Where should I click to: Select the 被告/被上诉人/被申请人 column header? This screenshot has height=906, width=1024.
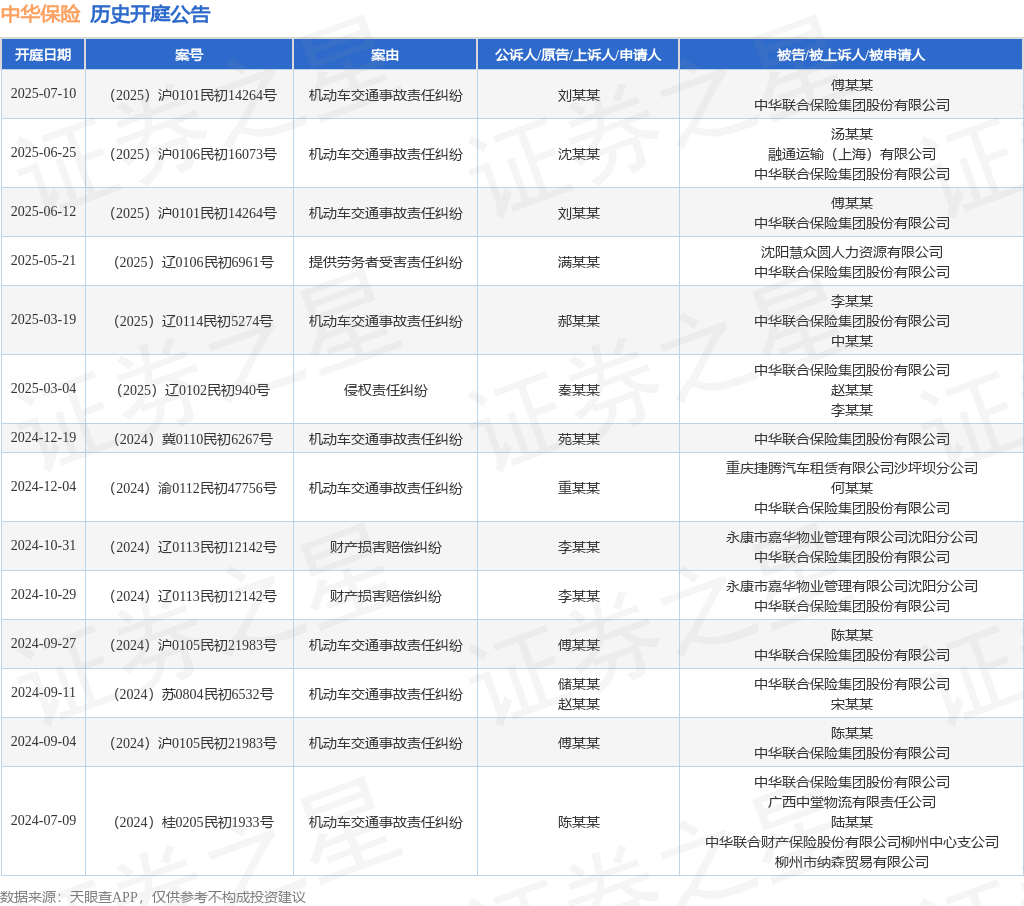851,55
